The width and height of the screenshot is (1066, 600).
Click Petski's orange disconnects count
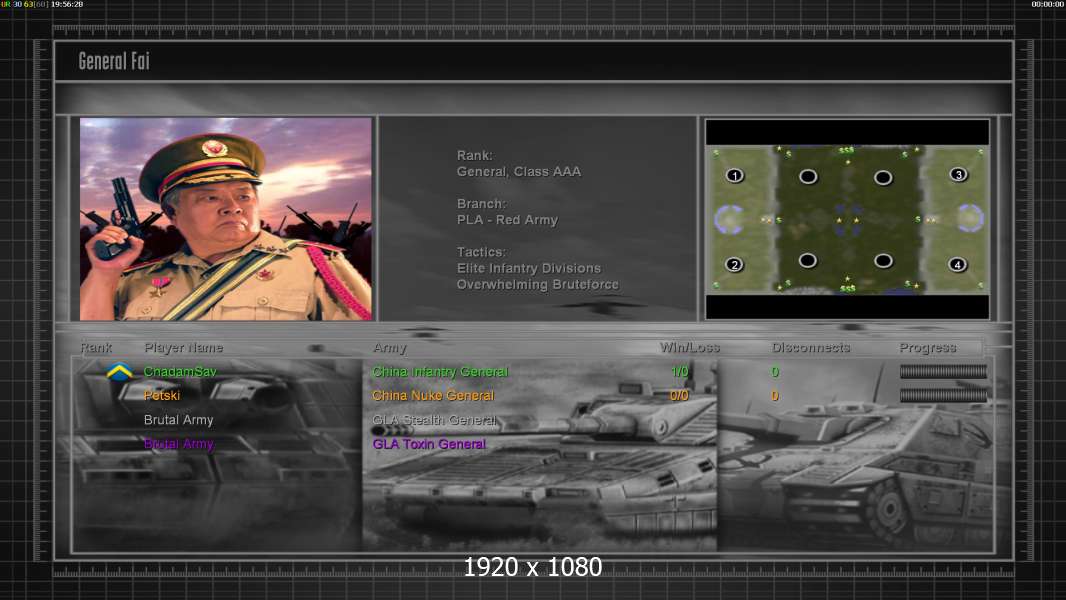click(x=775, y=395)
